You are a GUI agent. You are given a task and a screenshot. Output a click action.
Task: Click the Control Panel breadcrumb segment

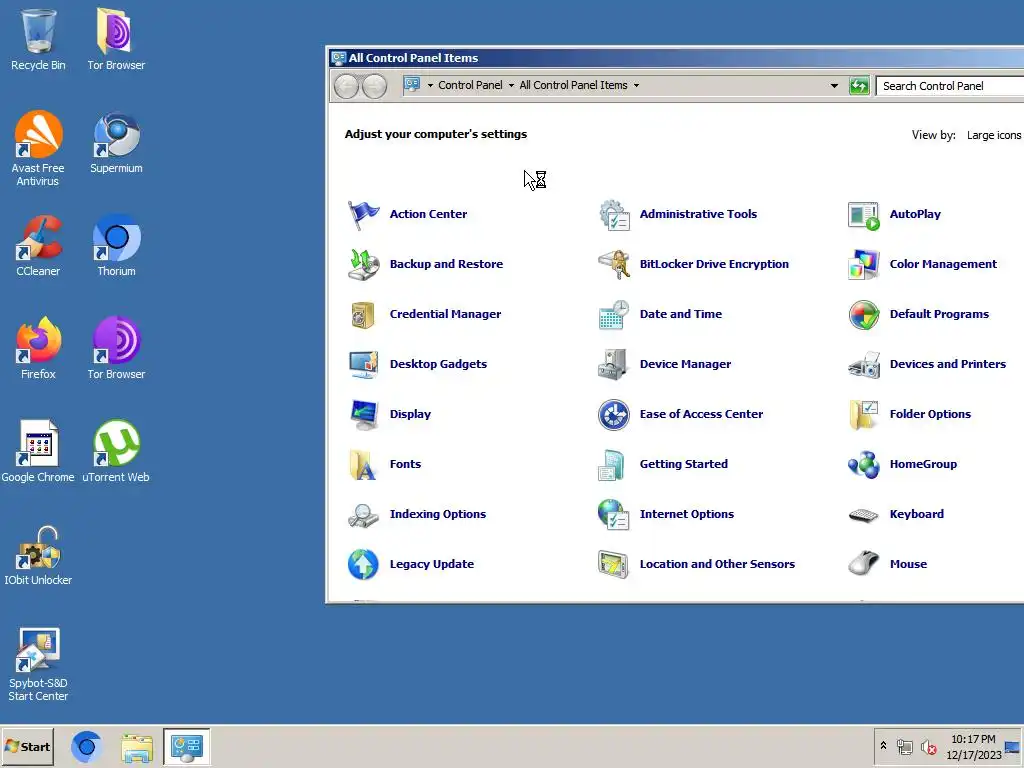tap(470, 86)
